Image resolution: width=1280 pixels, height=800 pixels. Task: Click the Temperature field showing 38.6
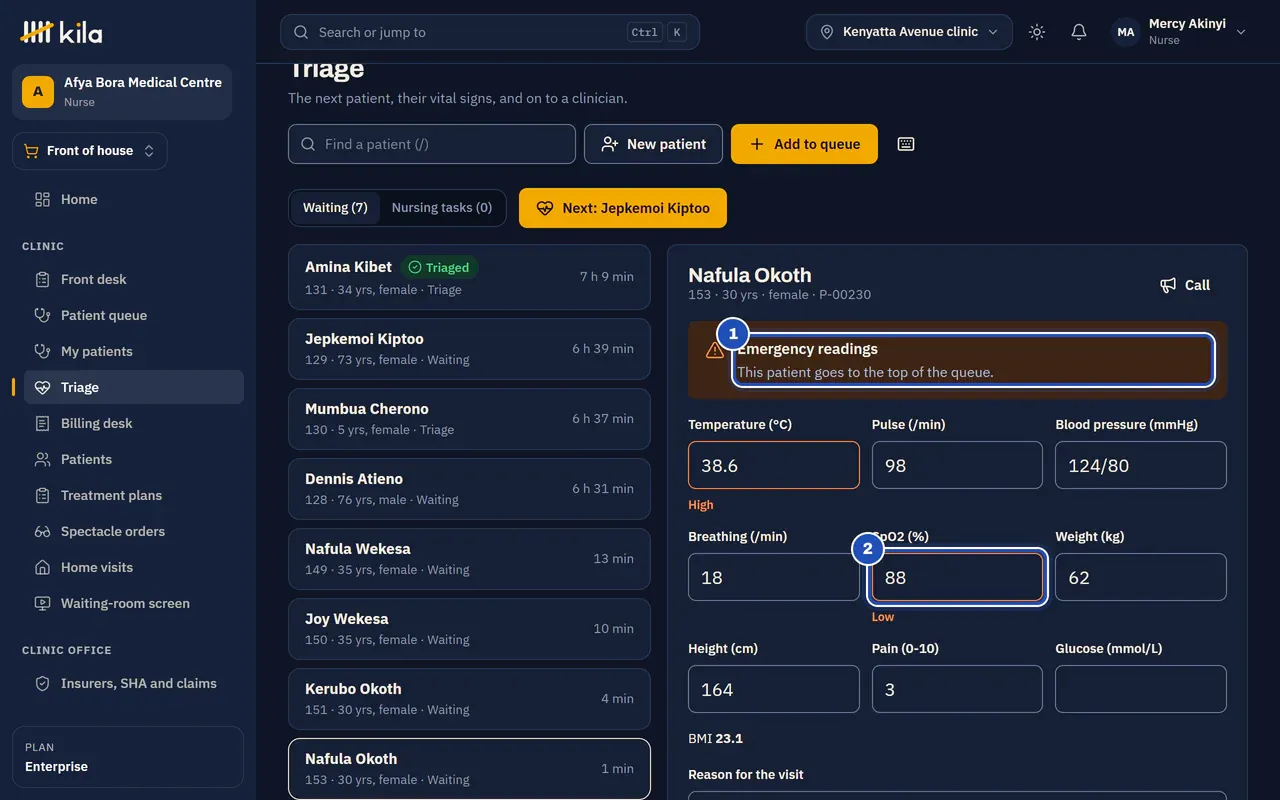click(x=774, y=465)
